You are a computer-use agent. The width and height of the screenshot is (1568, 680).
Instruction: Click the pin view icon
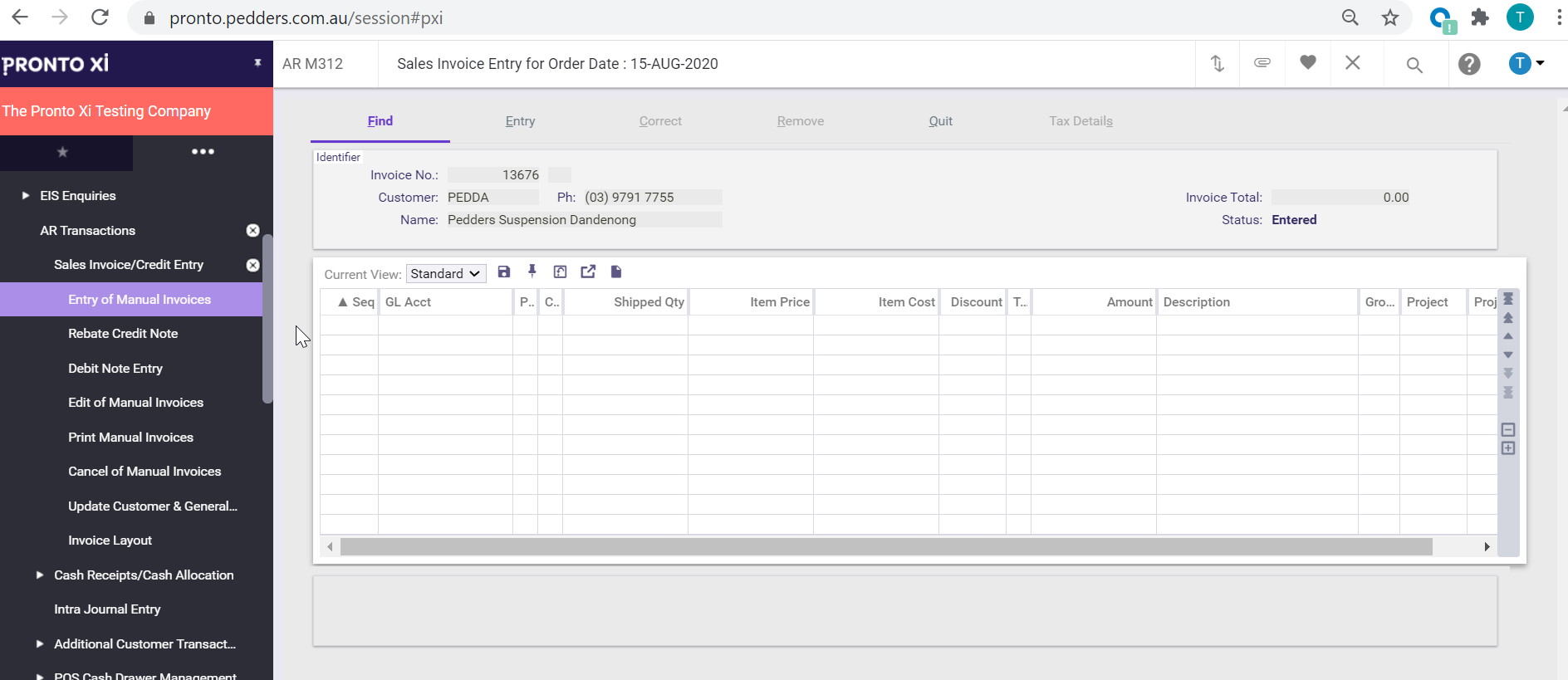click(x=532, y=272)
